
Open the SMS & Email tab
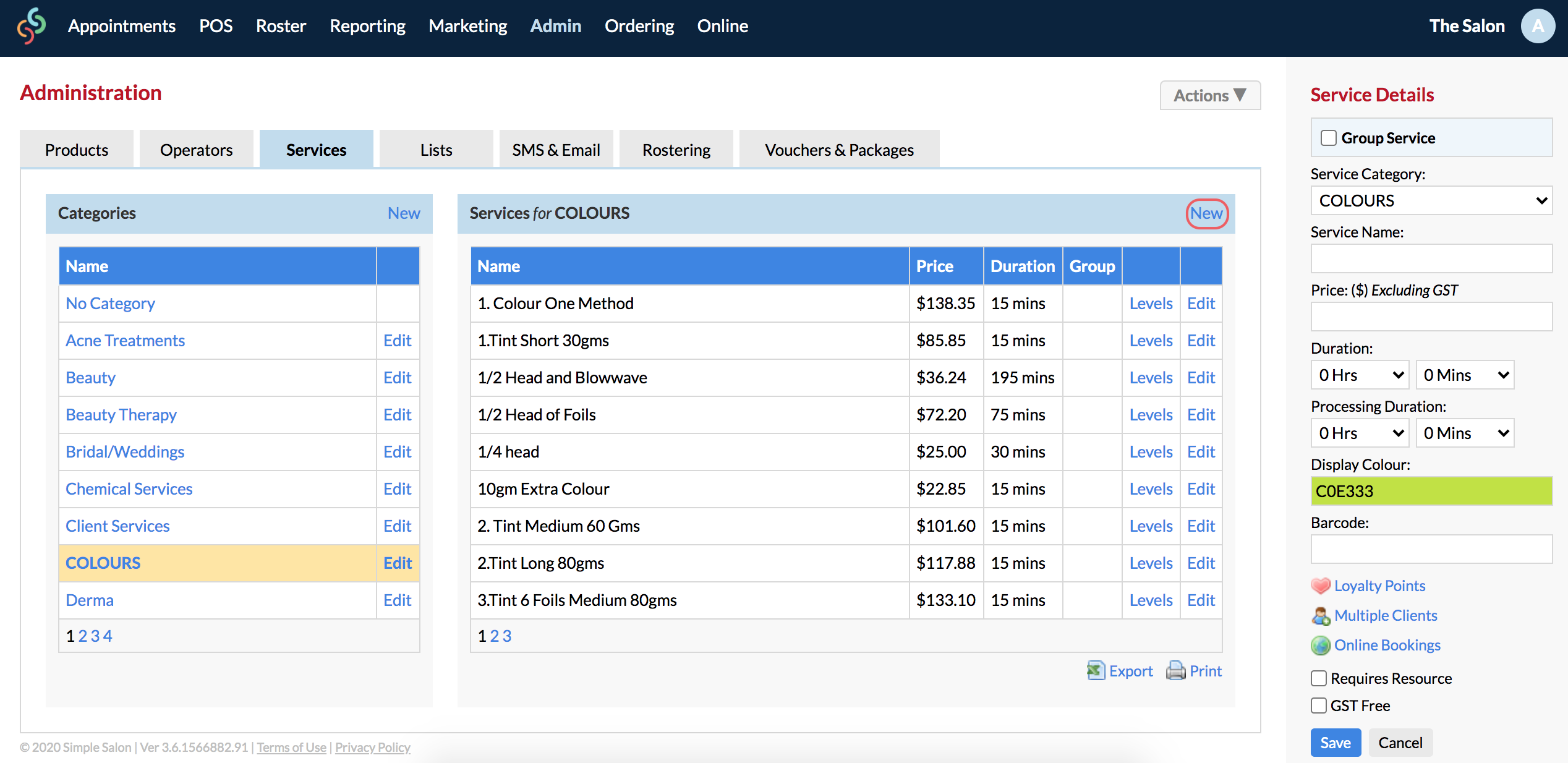click(556, 149)
